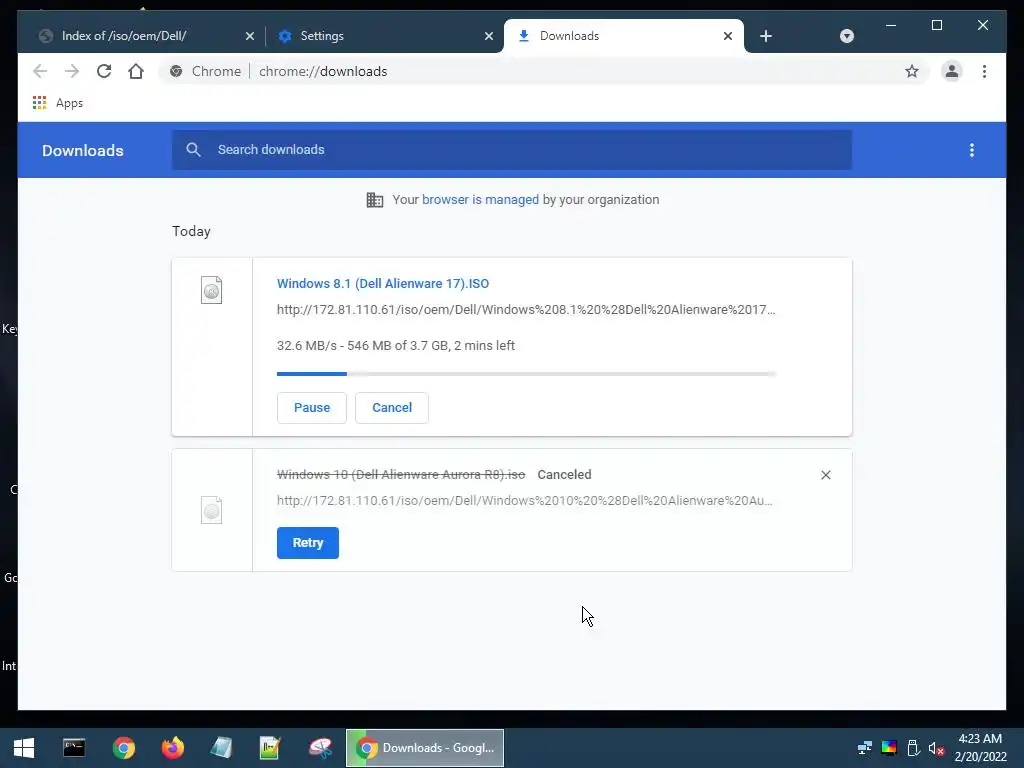Switch to the Settings tab

[384, 36]
